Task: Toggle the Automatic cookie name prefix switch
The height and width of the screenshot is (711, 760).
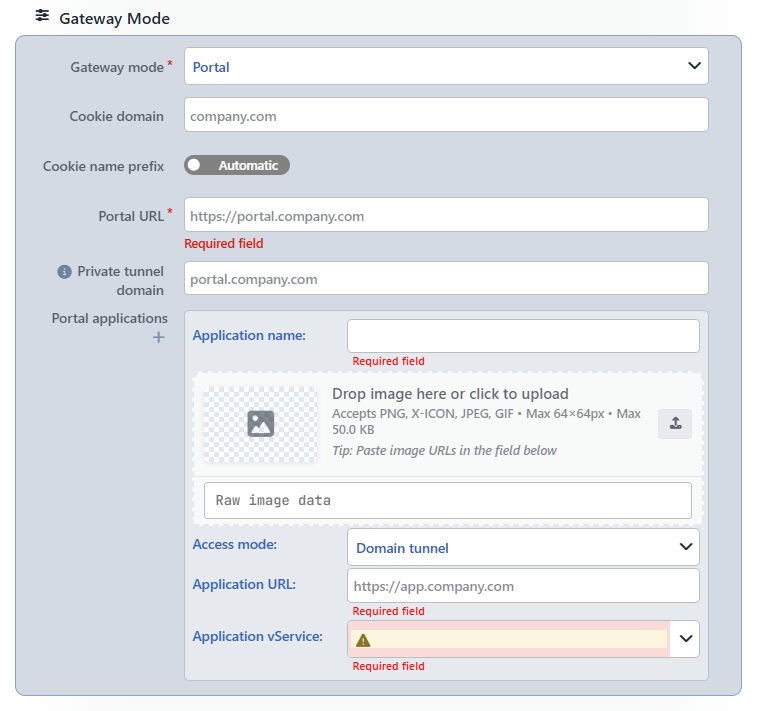Action: point(237,165)
